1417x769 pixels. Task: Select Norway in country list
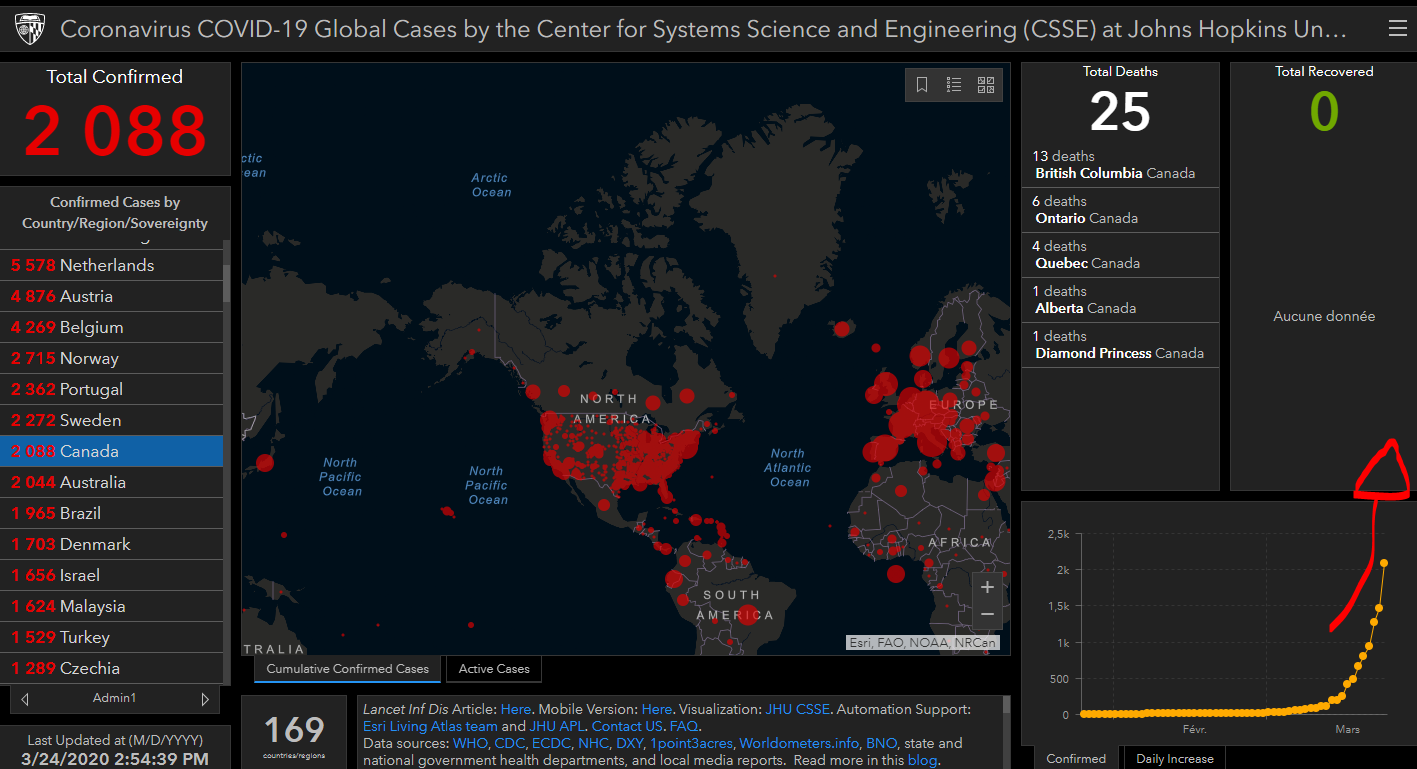(x=111, y=358)
